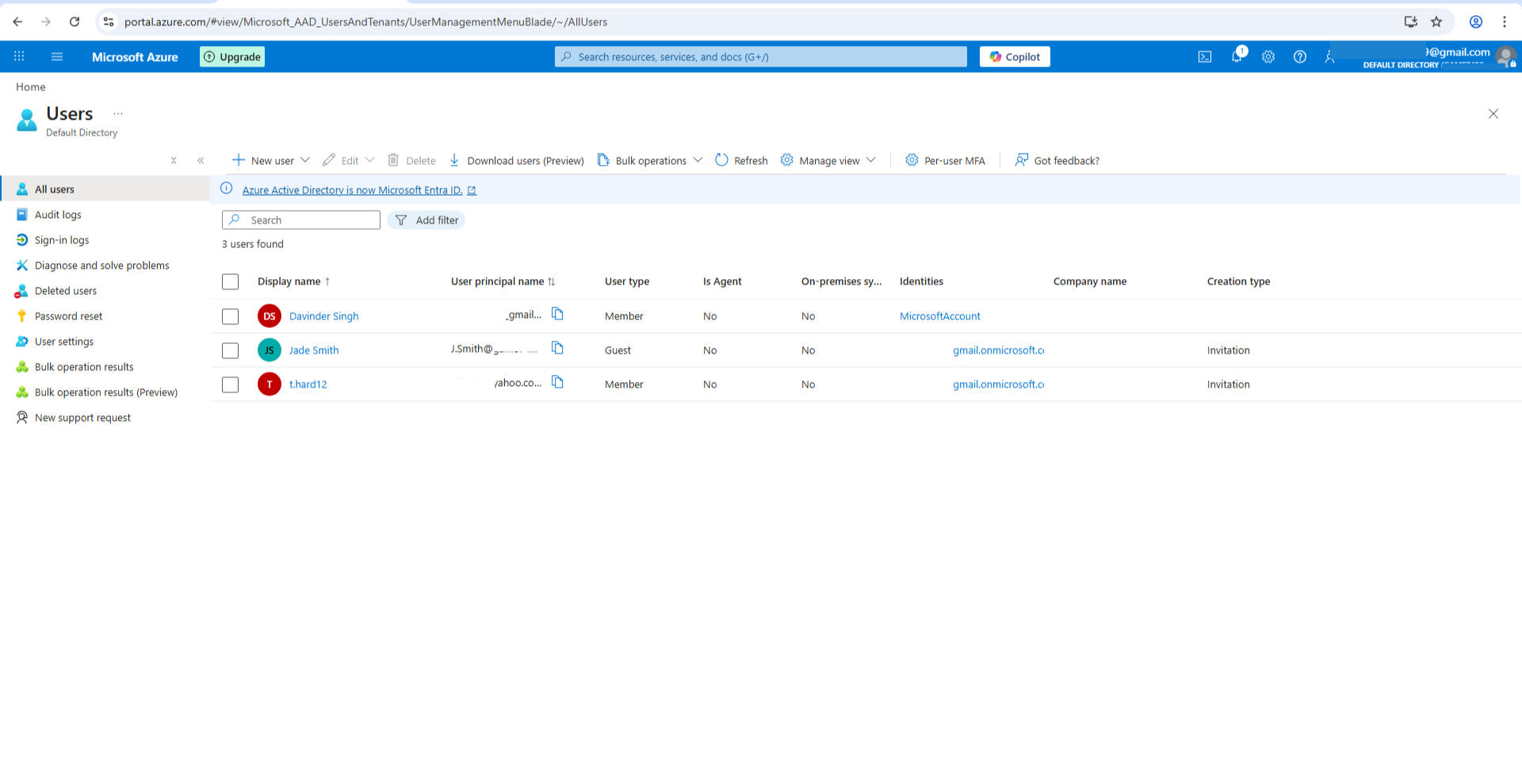Image resolution: width=1522 pixels, height=784 pixels.
Task: Open the notifications bell
Action: click(x=1237, y=56)
